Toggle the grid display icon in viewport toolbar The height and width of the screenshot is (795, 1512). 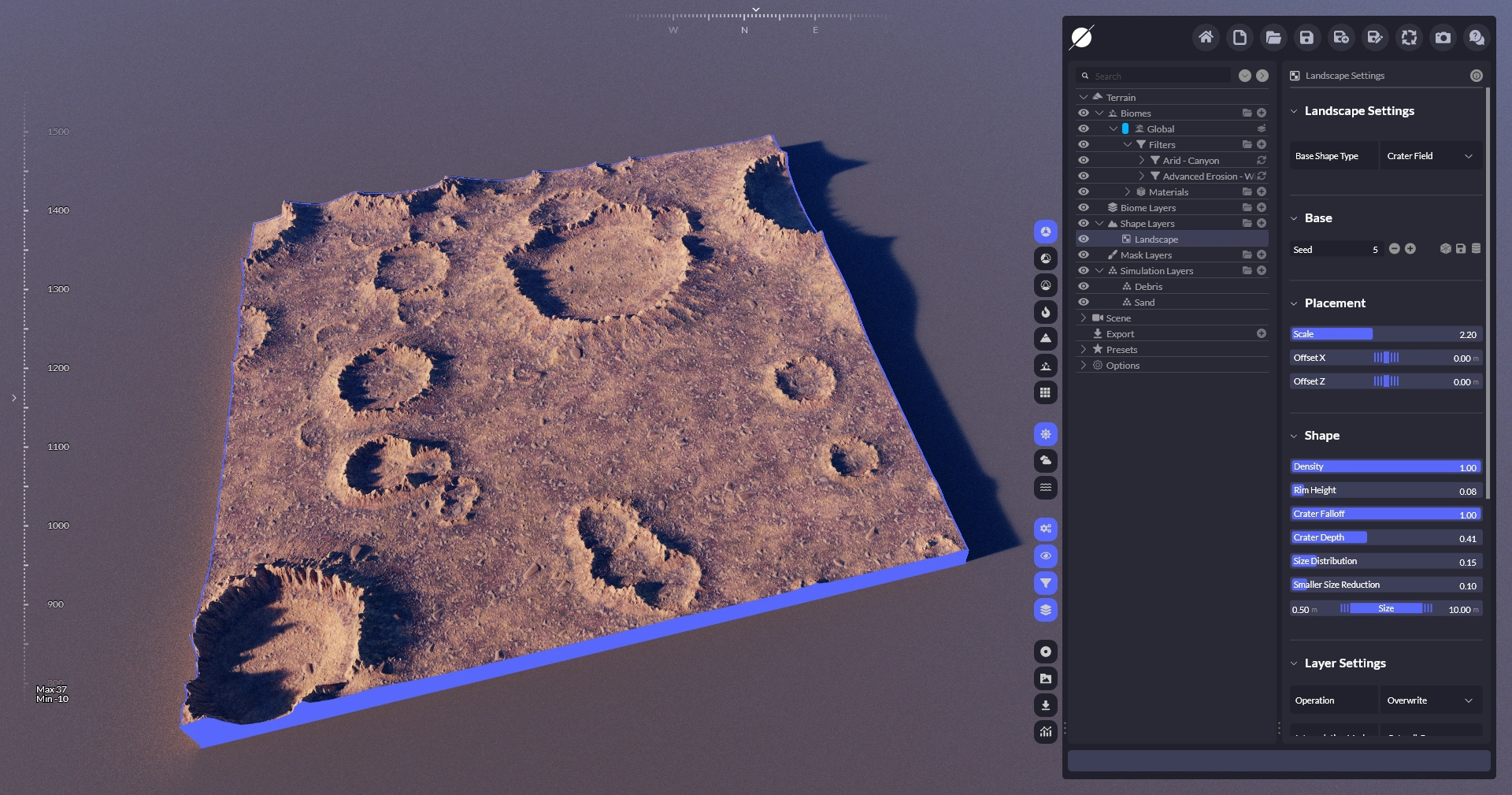coord(1045,392)
